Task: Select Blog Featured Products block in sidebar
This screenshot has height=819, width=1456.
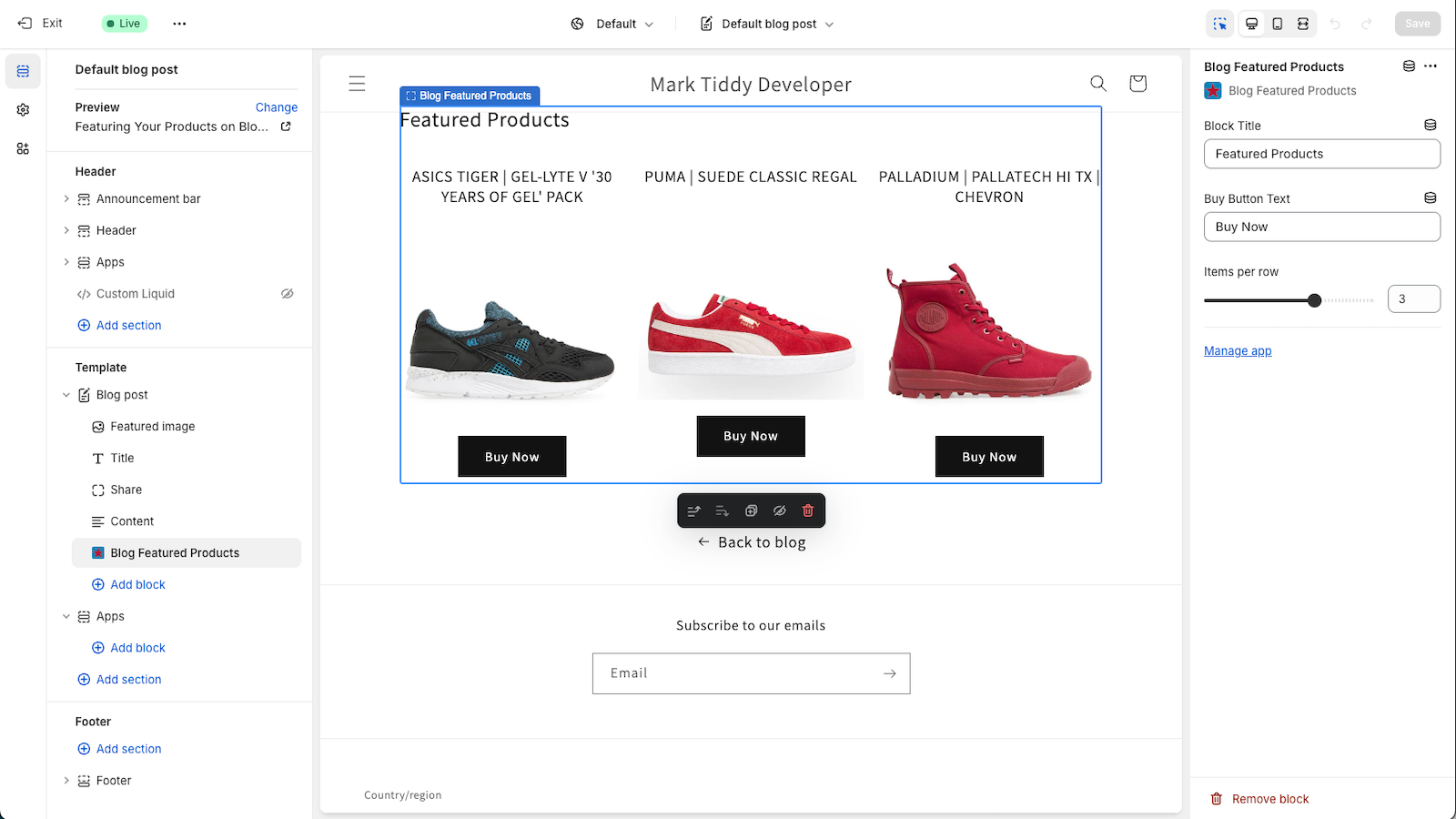Action: (x=187, y=553)
